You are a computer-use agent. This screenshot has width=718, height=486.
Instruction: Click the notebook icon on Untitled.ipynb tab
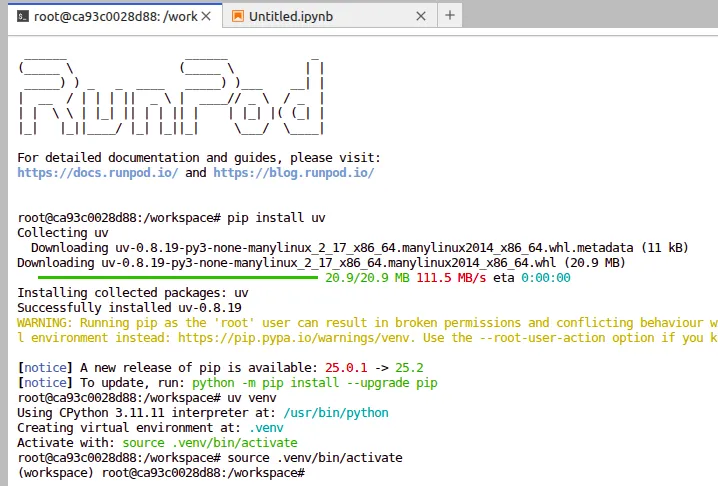click(x=237, y=15)
